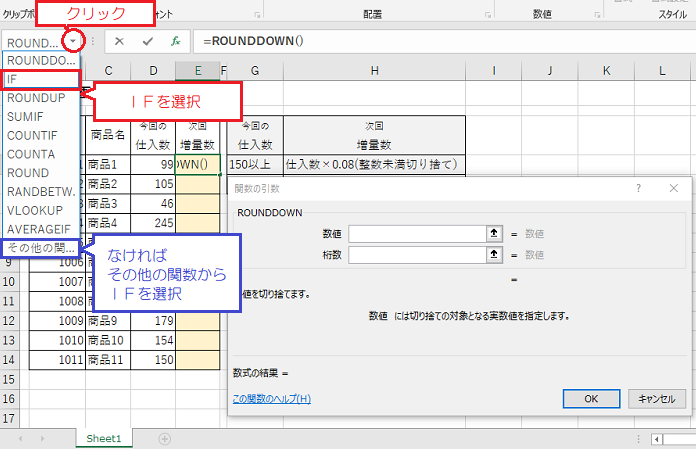The height and width of the screenshot is (449, 696).
Task: Click previous sheet navigation arrow
Action: [20, 439]
